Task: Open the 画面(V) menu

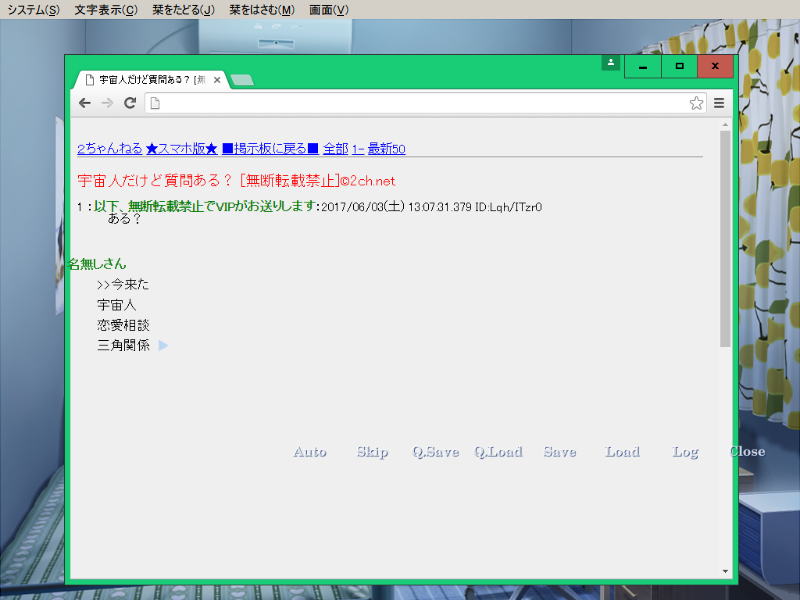Action: coord(329,10)
